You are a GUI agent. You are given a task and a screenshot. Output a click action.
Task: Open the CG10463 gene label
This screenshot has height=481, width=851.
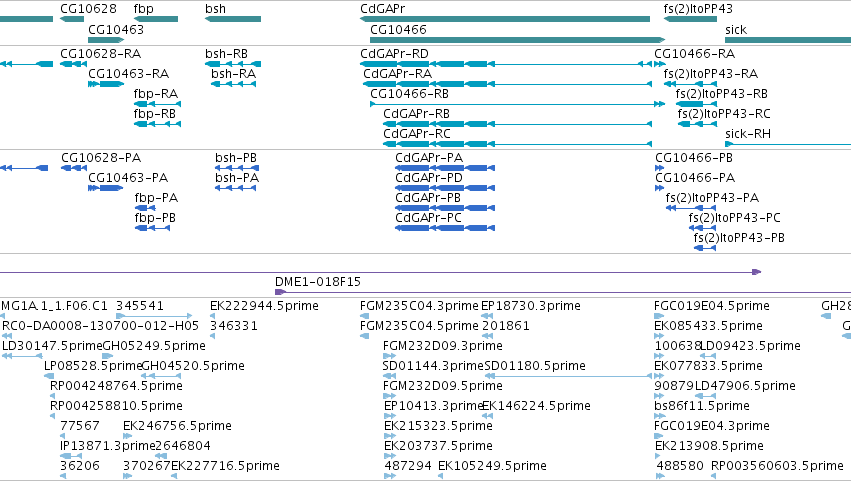(116, 29)
